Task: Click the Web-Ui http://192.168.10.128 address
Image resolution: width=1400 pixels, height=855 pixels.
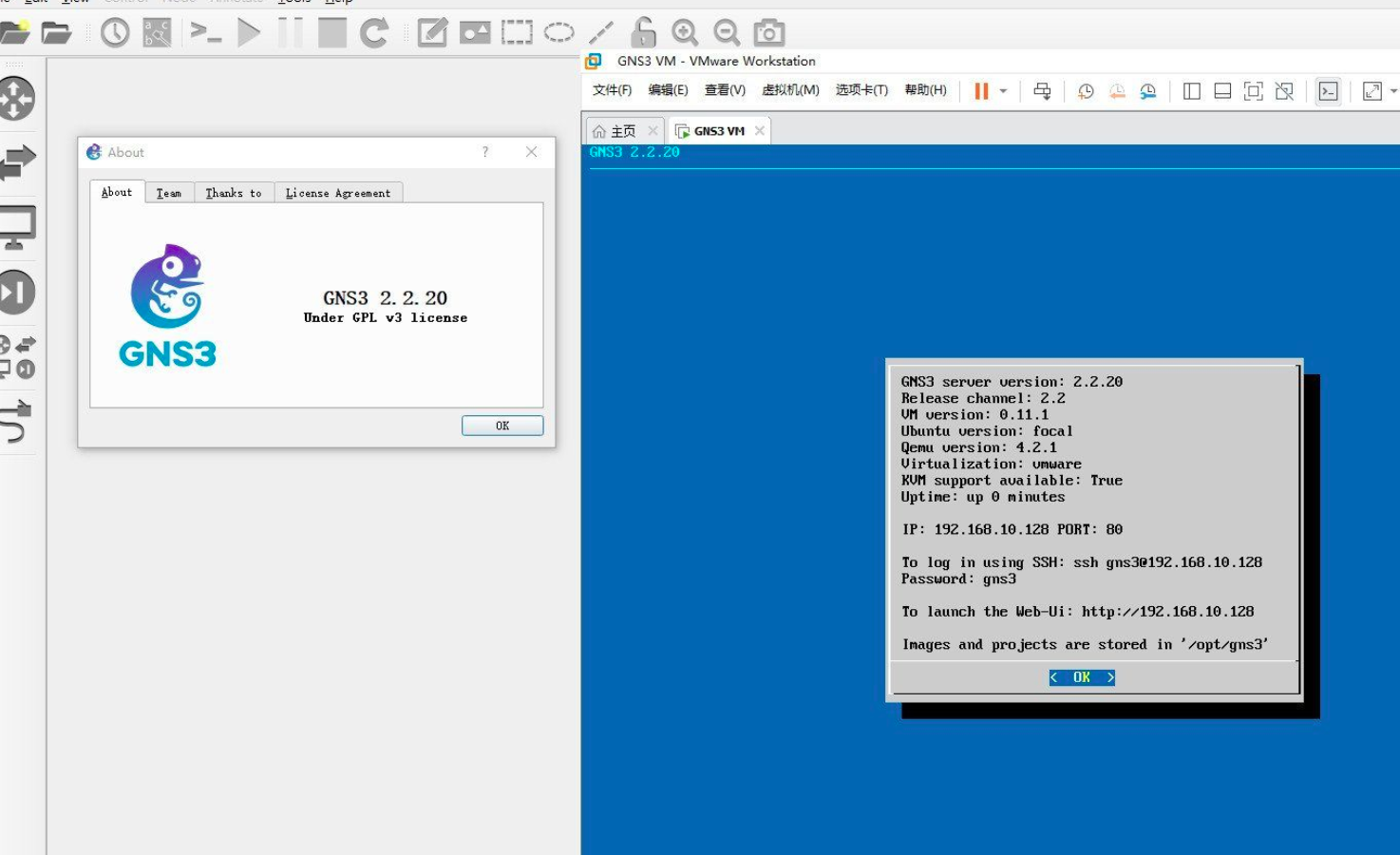Action: tap(1167, 612)
